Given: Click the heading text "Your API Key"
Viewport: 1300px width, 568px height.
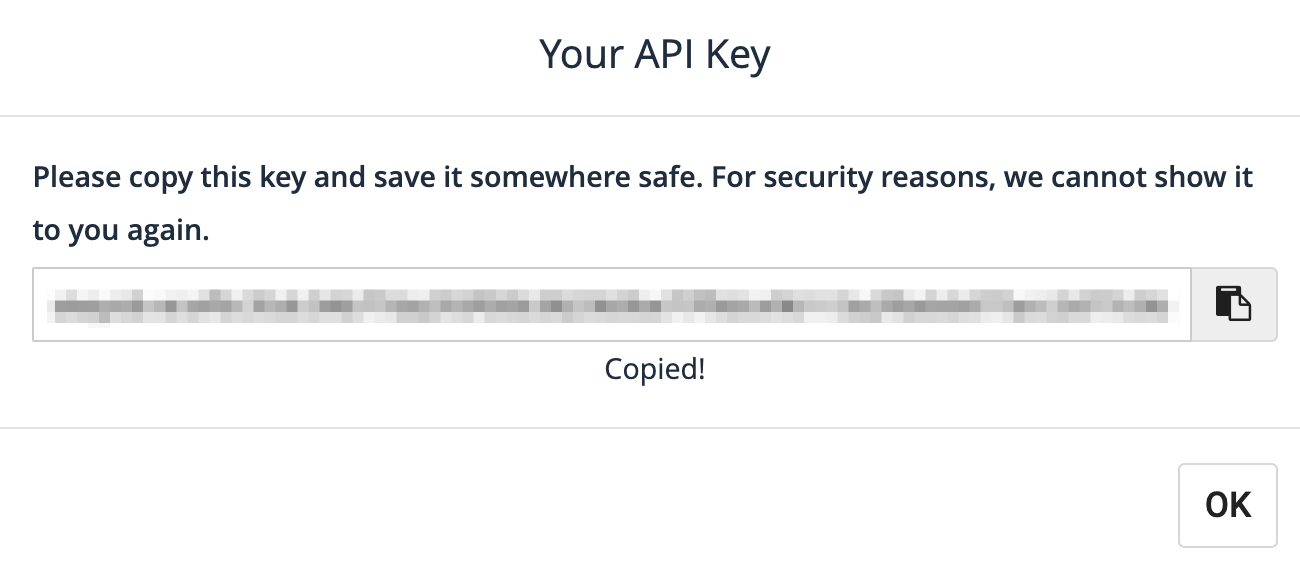Looking at the screenshot, I should (x=654, y=54).
